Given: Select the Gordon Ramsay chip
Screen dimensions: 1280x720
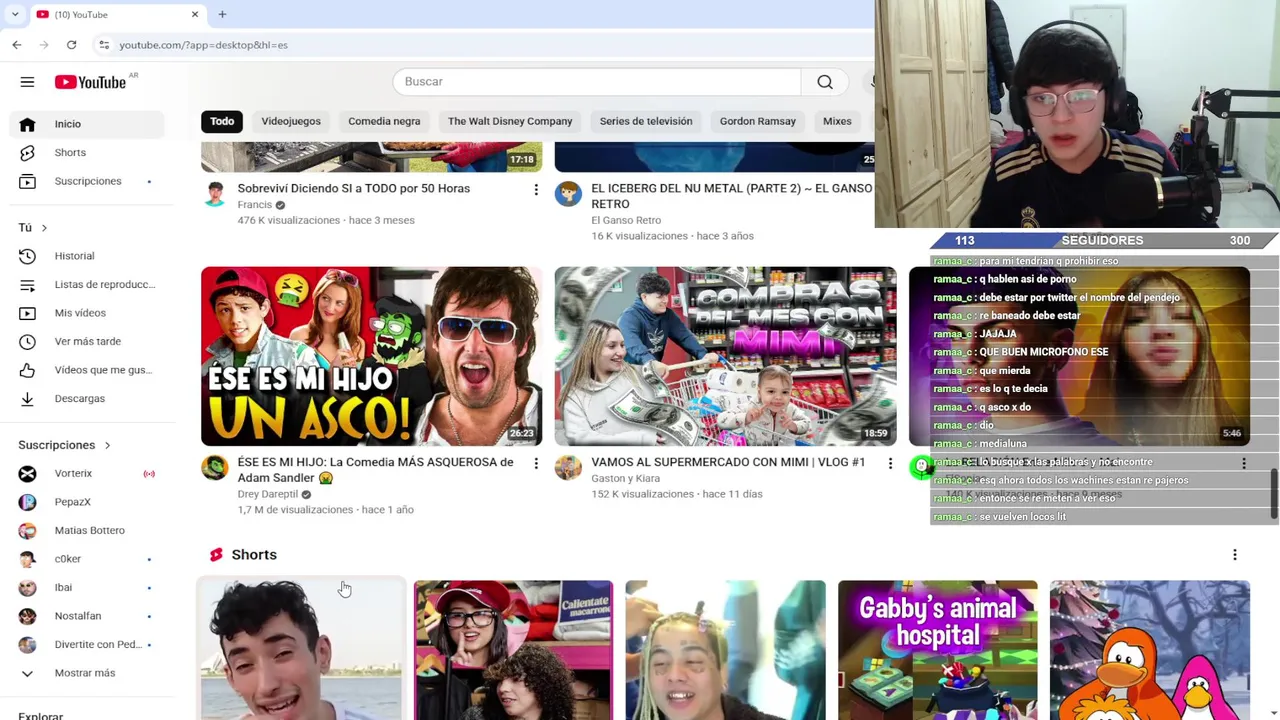Looking at the screenshot, I should tap(758, 121).
